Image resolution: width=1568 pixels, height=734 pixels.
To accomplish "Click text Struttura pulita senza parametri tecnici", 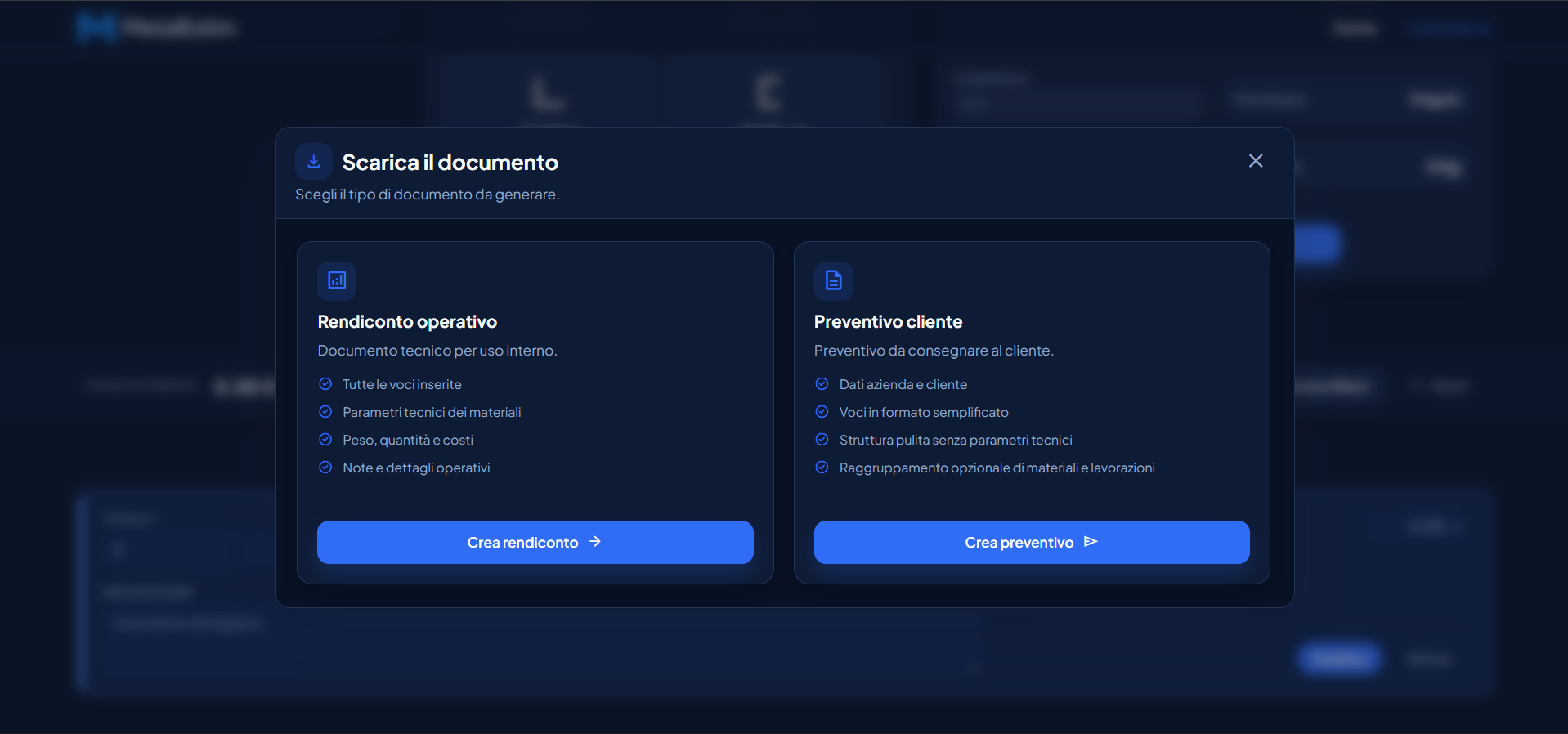I will [x=956, y=440].
